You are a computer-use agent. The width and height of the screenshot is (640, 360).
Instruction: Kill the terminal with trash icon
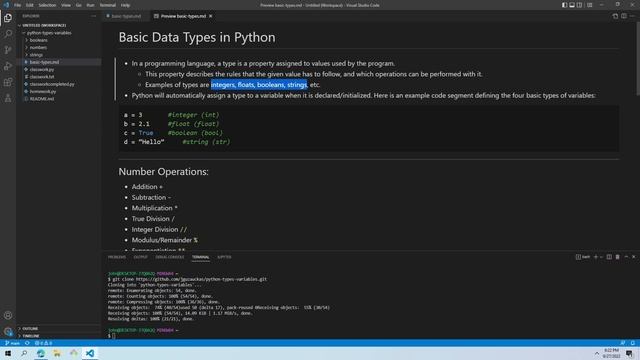618,257
